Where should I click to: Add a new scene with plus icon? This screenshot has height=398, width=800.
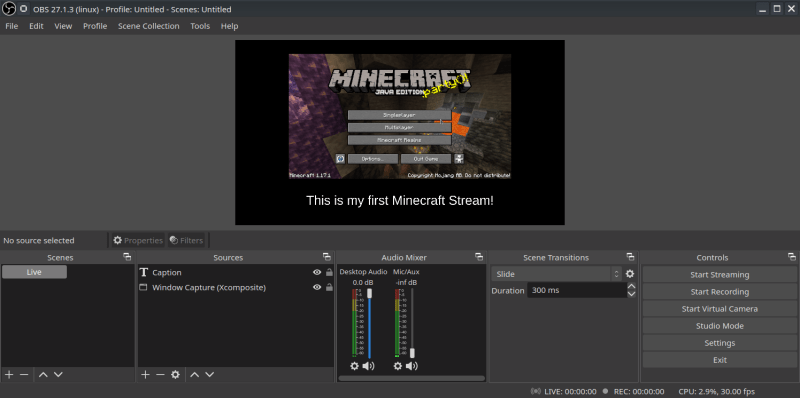point(9,375)
